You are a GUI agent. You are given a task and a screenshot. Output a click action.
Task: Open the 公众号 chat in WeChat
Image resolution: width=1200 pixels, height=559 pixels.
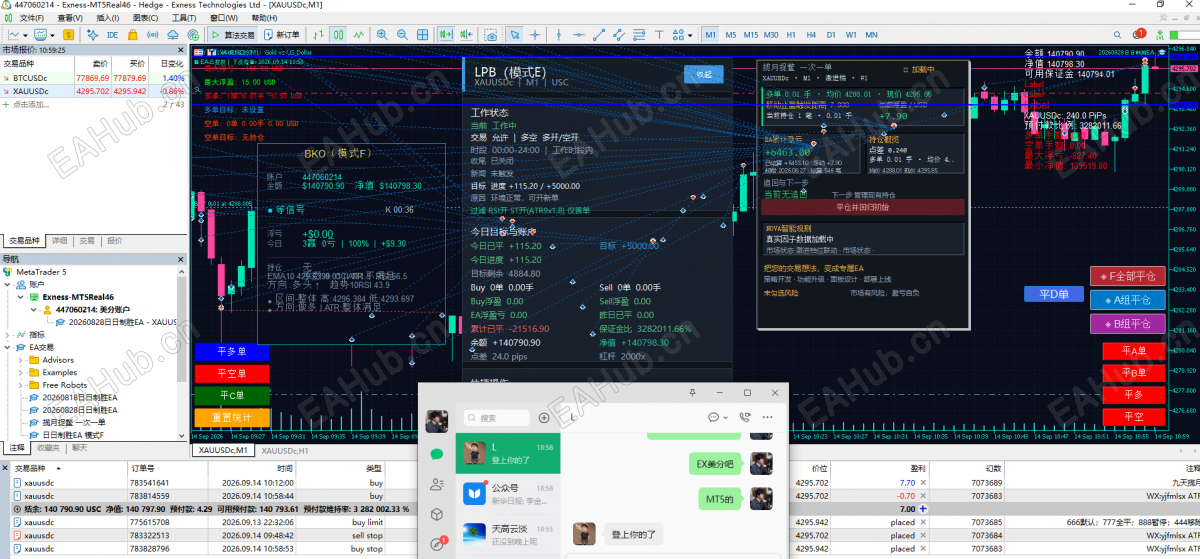506,493
